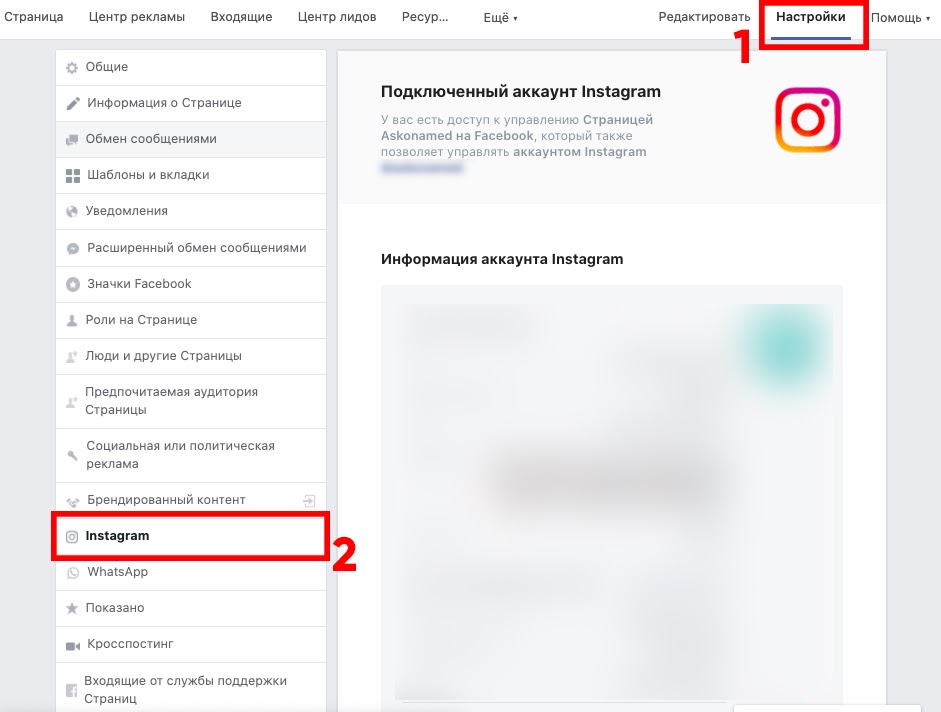This screenshot has height=712, width=941.
Task: Select Роли на Странице in the sidebar
Action: click(191, 320)
